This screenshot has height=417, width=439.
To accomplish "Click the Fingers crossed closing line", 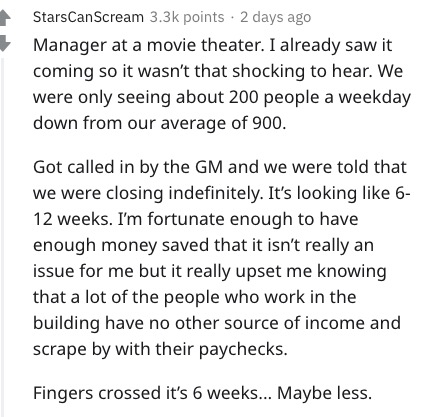I will coord(202,393).
